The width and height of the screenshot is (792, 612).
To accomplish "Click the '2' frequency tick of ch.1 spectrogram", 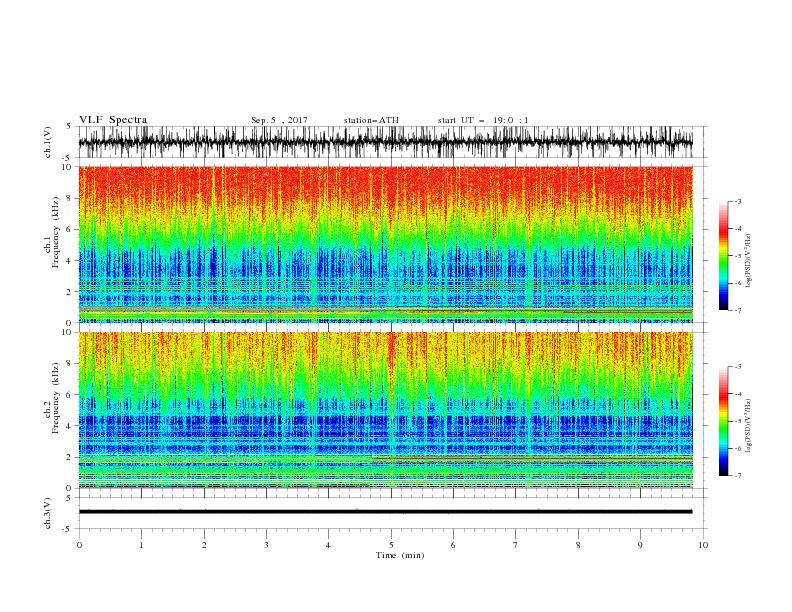I will click(70, 292).
